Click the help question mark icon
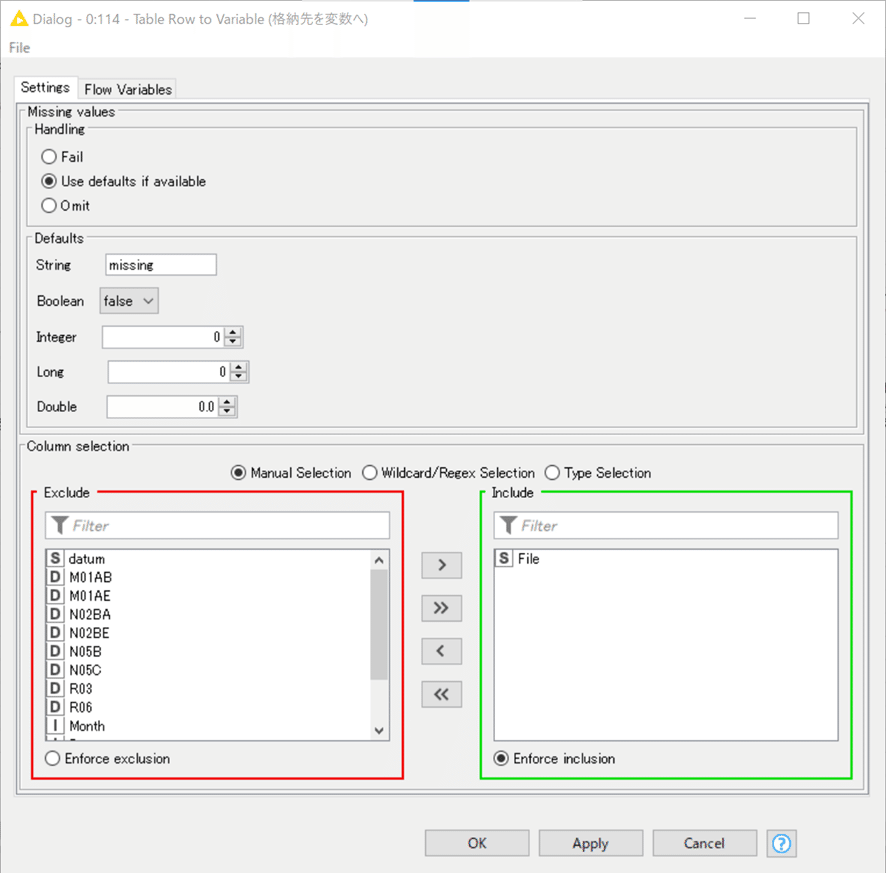The width and height of the screenshot is (886, 873). [x=781, y=844]
